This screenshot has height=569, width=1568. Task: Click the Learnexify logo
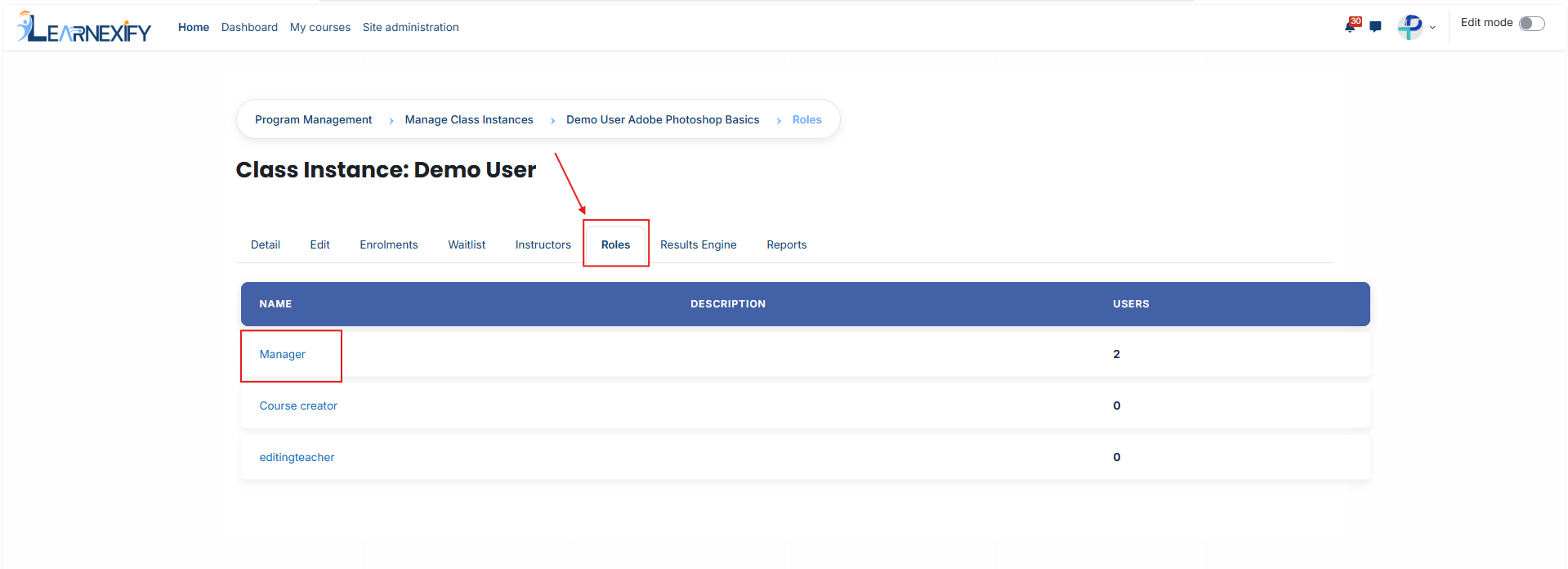click(x=84, y=27)
